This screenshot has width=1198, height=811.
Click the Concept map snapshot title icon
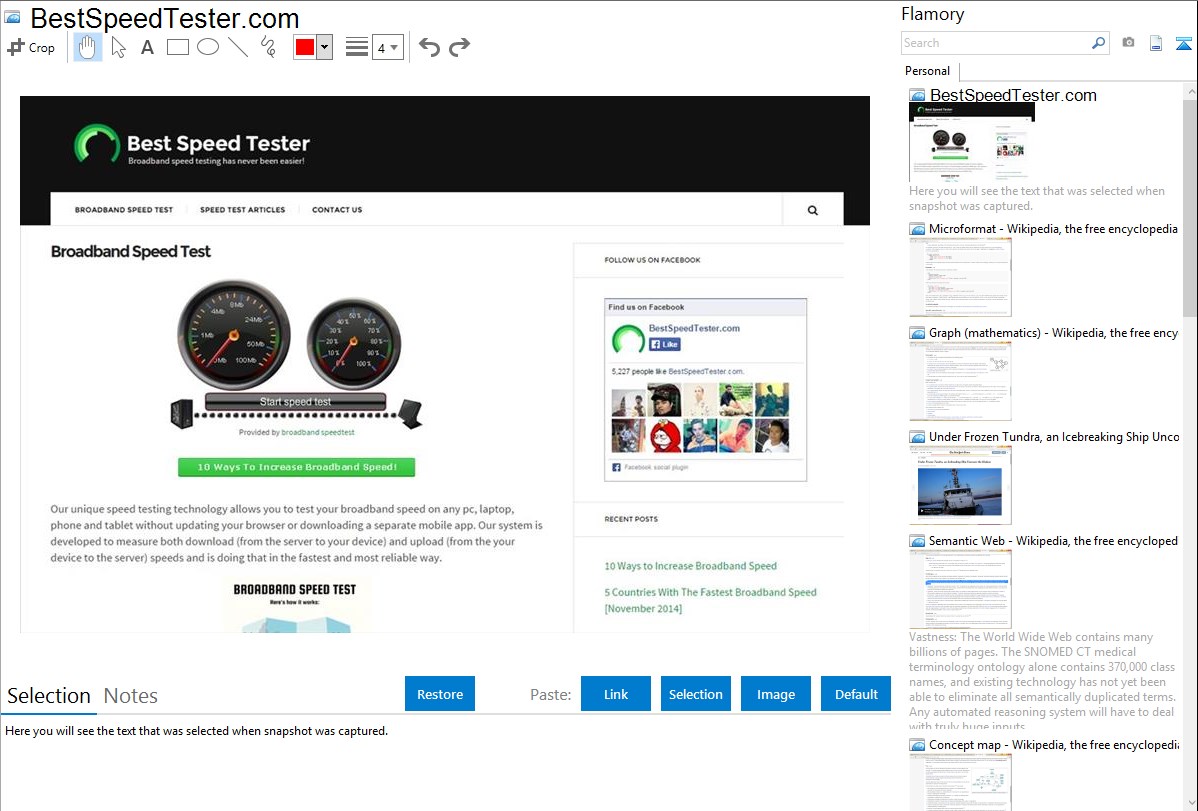click(x=917, y=745)
